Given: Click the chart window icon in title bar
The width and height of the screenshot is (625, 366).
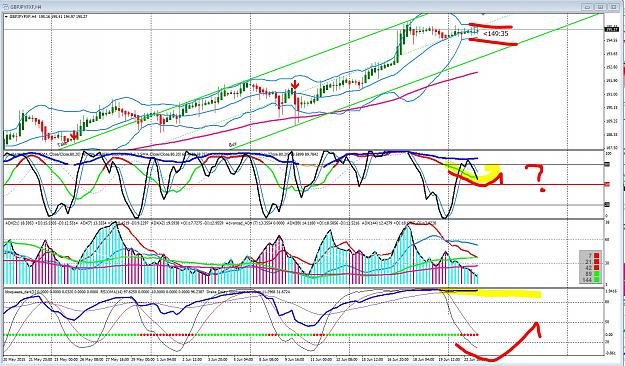Looking at the screenshot, I should (x=7, y=7).
